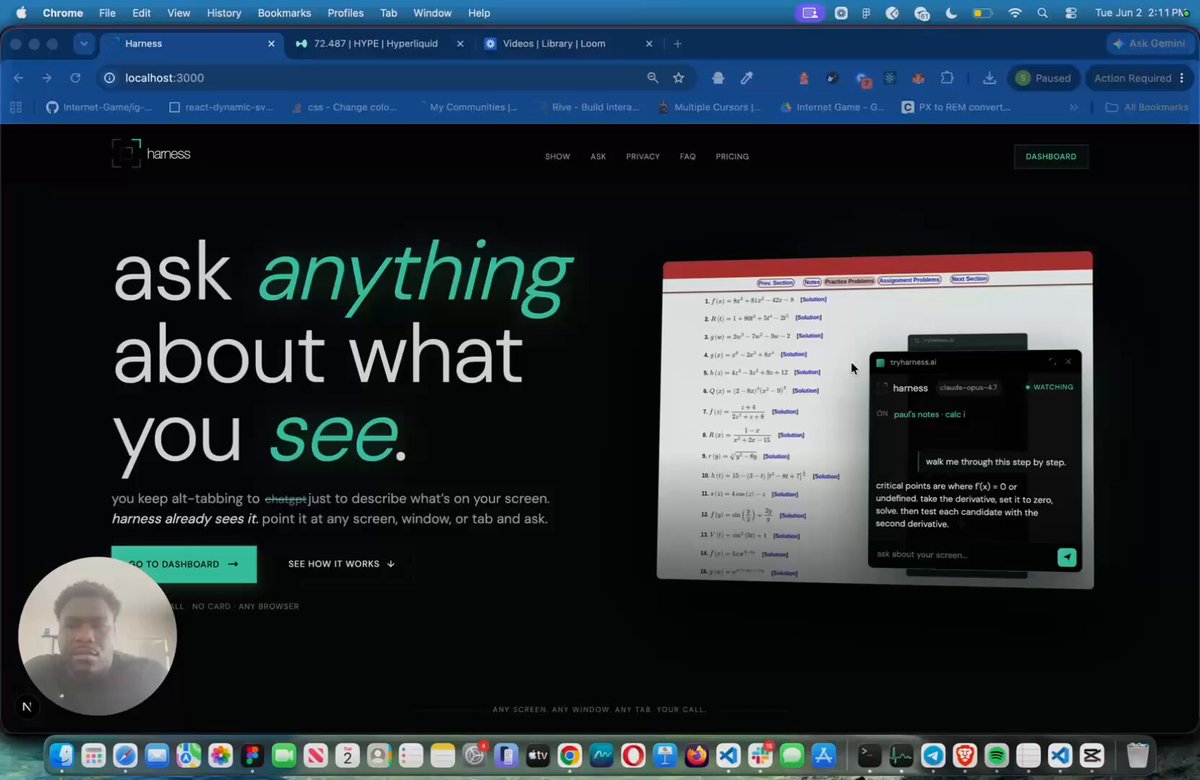Open Finder from the Dock

tap(62, 755)
